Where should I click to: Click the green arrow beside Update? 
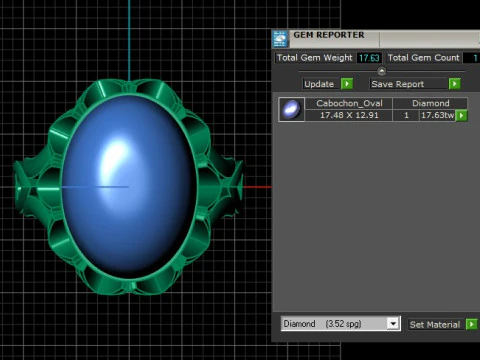point(347,84)
